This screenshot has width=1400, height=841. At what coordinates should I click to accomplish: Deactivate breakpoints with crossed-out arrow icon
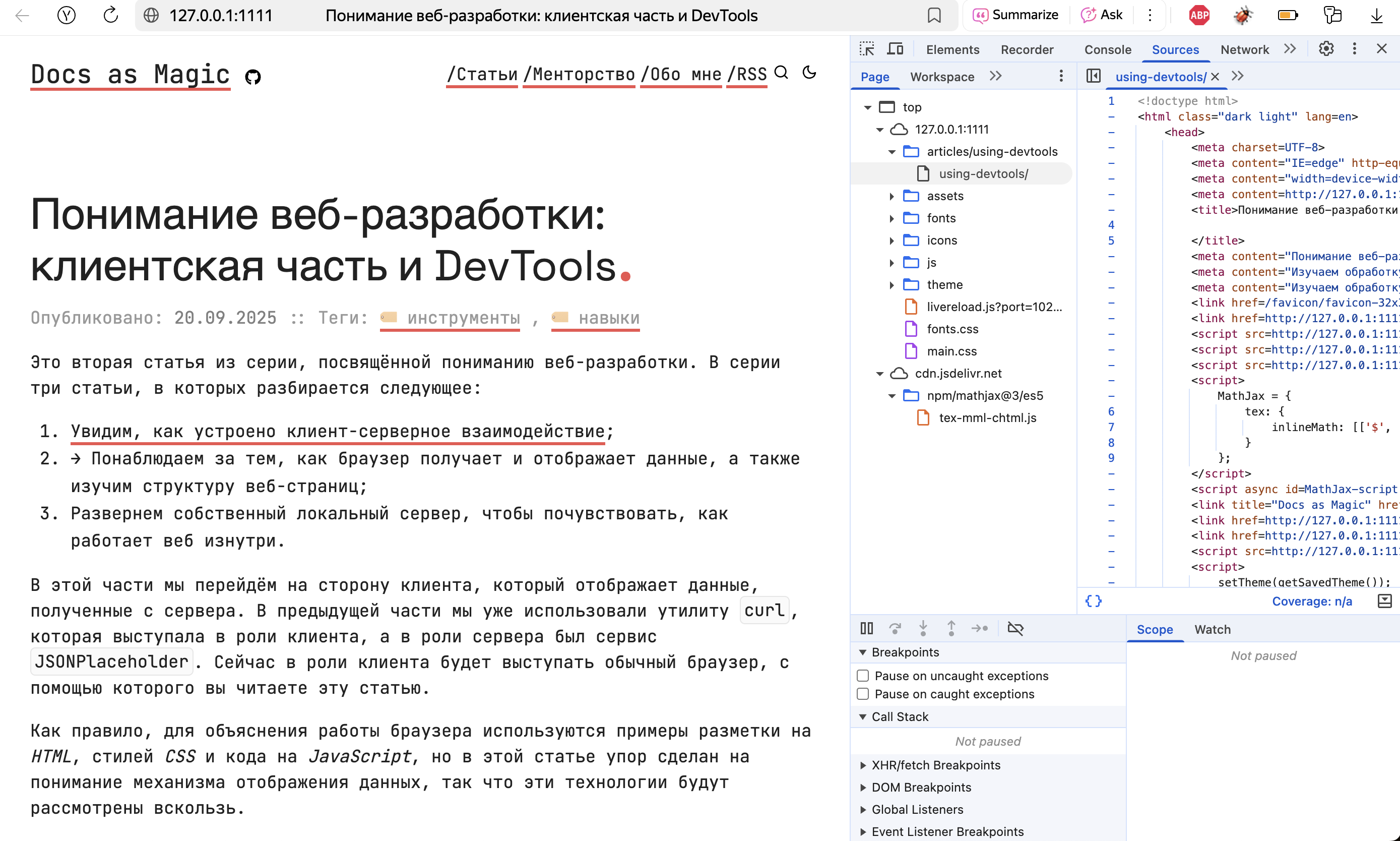(1015, 628)
